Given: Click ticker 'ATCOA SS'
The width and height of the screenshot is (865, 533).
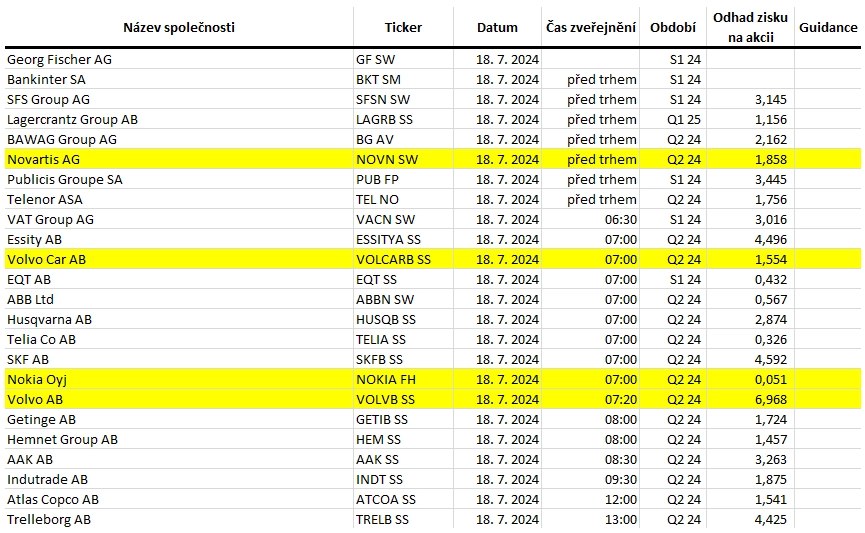Looking at the screenshot, I should (x=386, y=499).
